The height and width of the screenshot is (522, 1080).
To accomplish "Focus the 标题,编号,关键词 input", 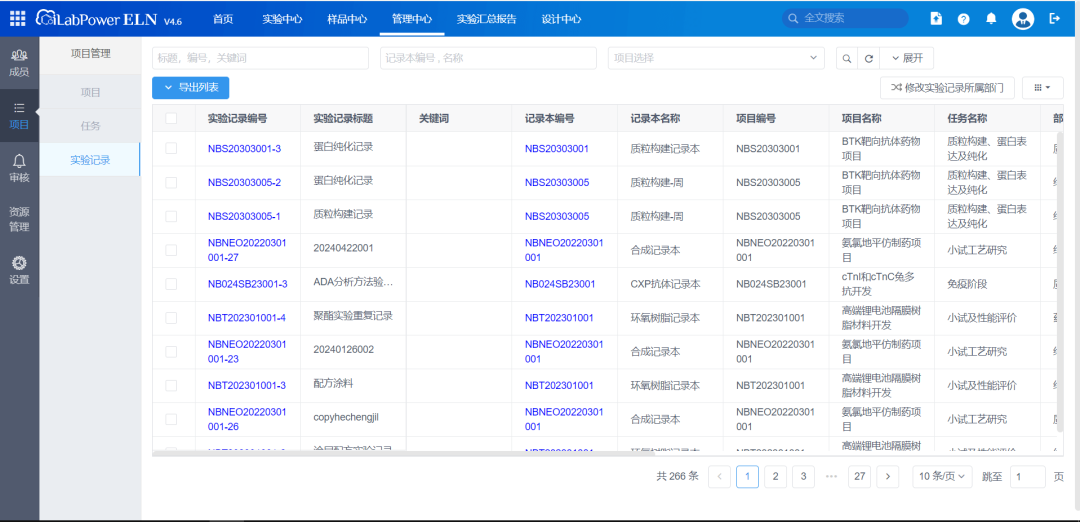I will click(261, 59).
